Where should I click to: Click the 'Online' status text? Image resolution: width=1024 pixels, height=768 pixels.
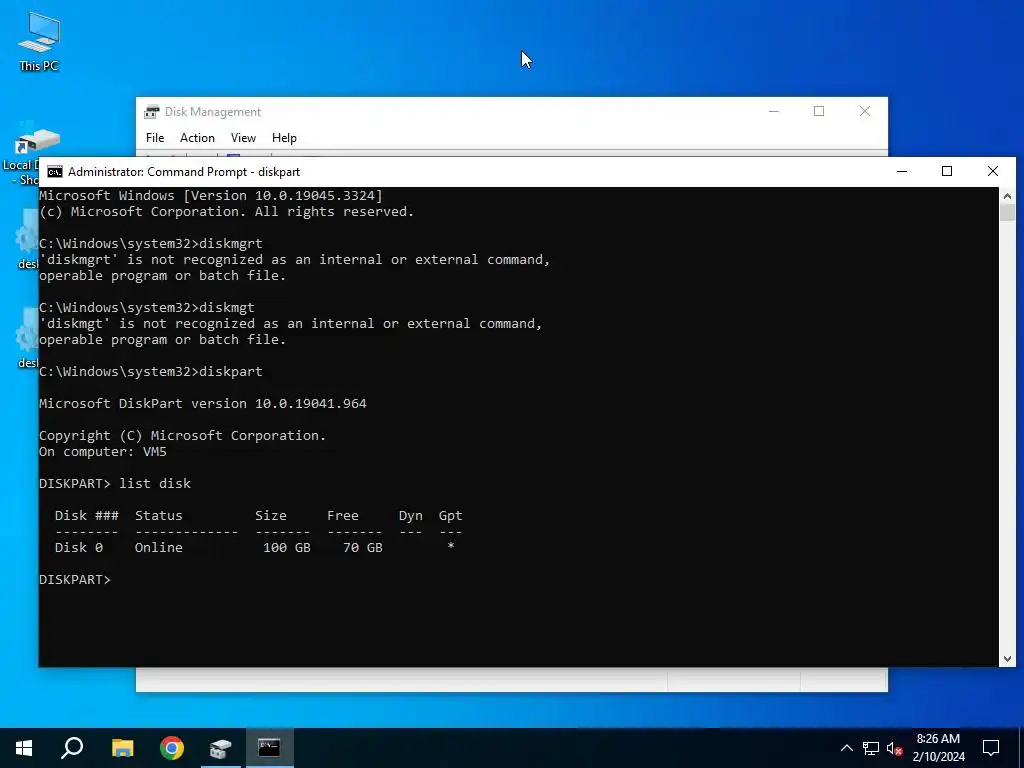point(159,547)
